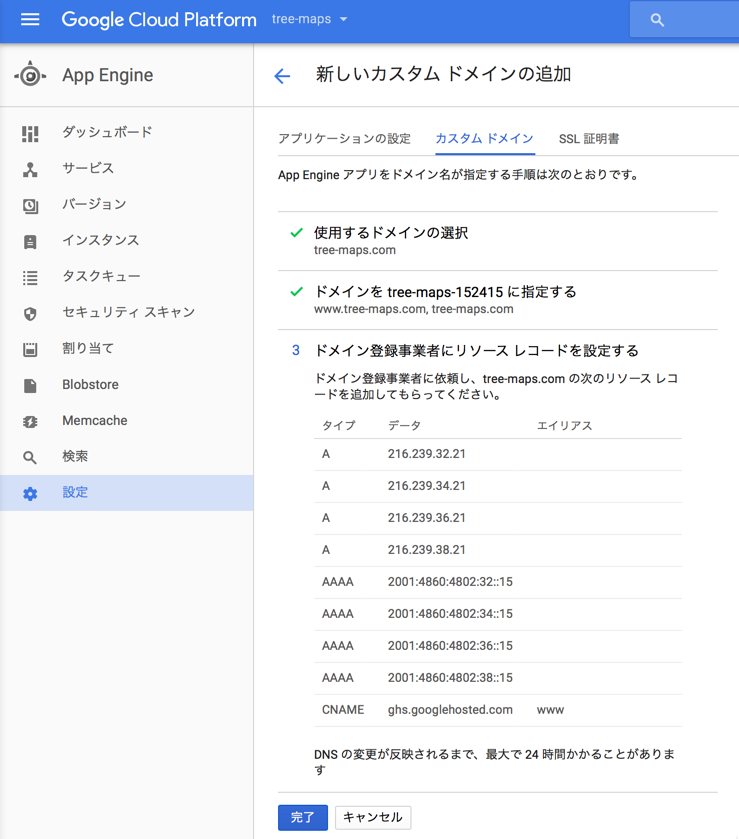Click the Blobstore file icon

point(30,386)
